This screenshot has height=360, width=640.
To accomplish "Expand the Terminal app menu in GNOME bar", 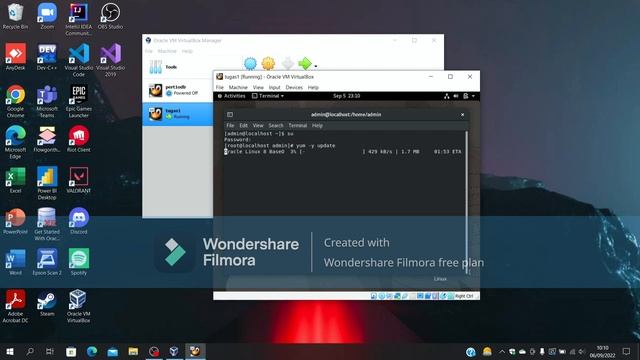I will (x=268, y=96).
